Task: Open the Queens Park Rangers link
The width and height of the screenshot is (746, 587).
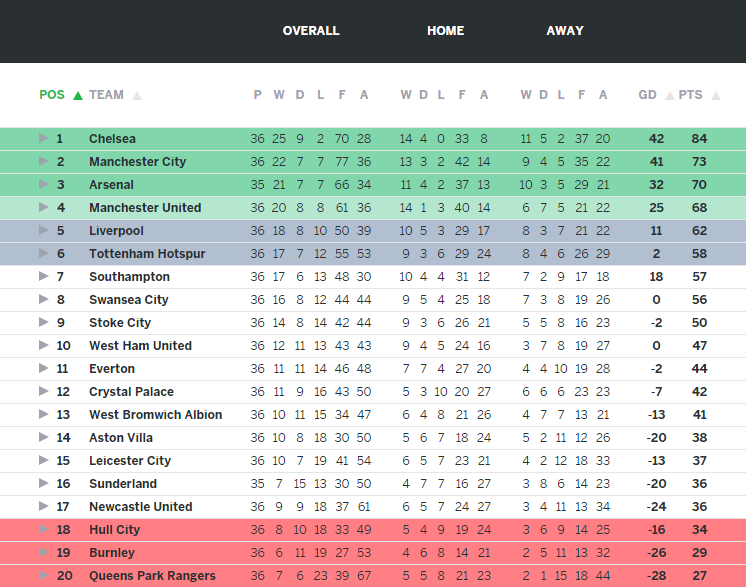Action: (x=152, y=576)
